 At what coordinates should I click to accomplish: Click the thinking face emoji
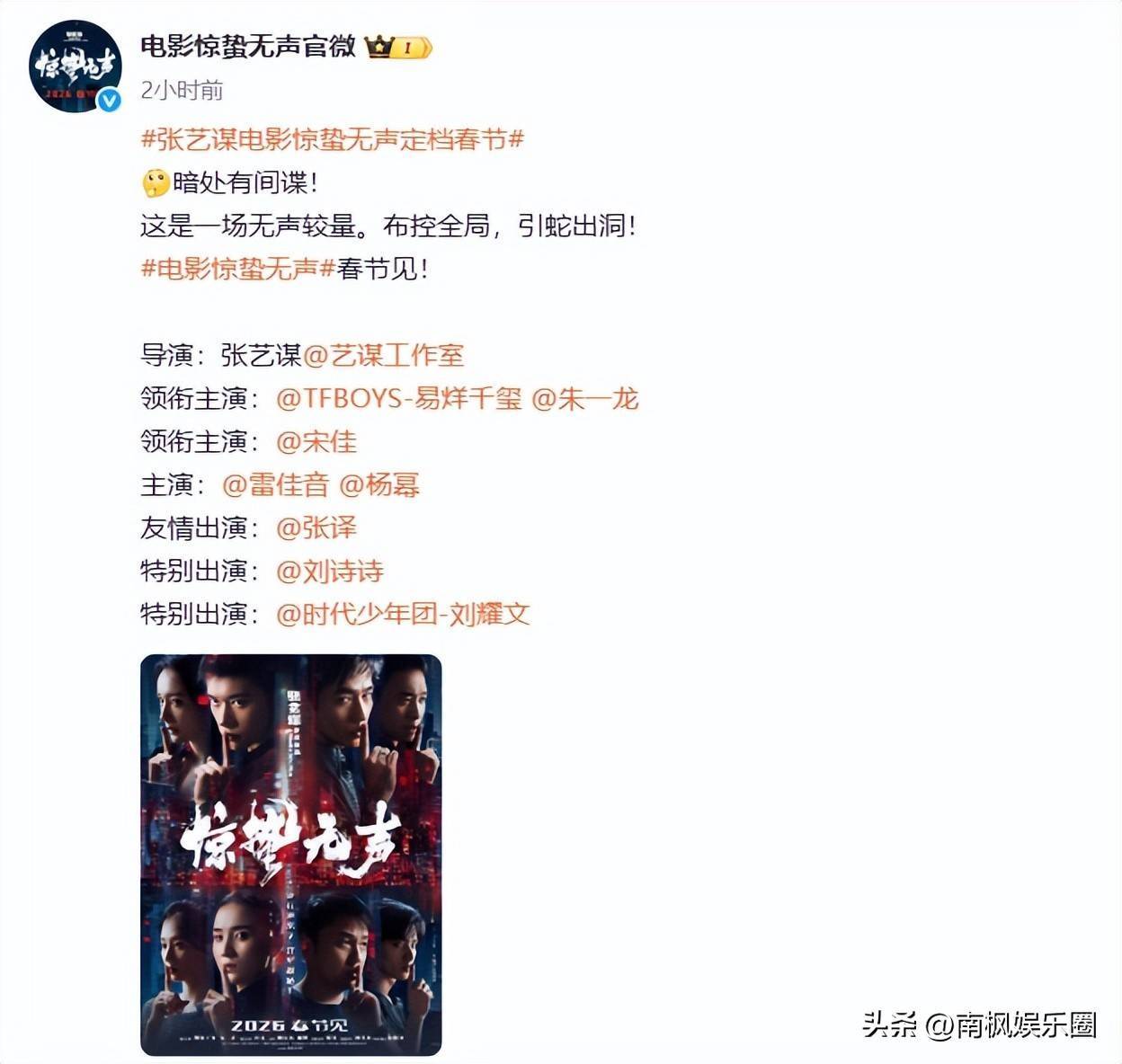pos(156,183)
